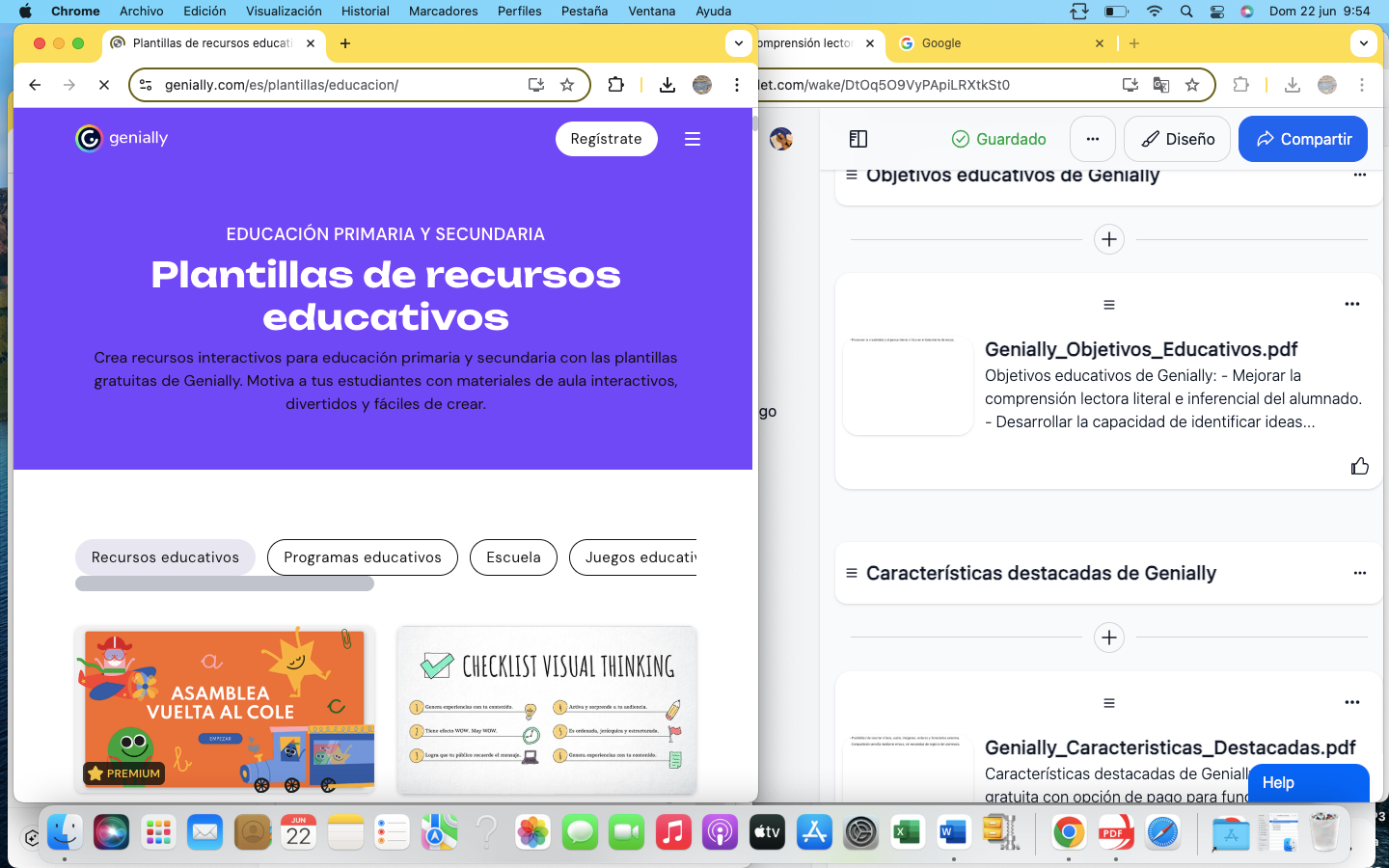This screenshot has width=1389, height=868.
Task: Close the Plantillas de recursos tab
Action: 311,43
